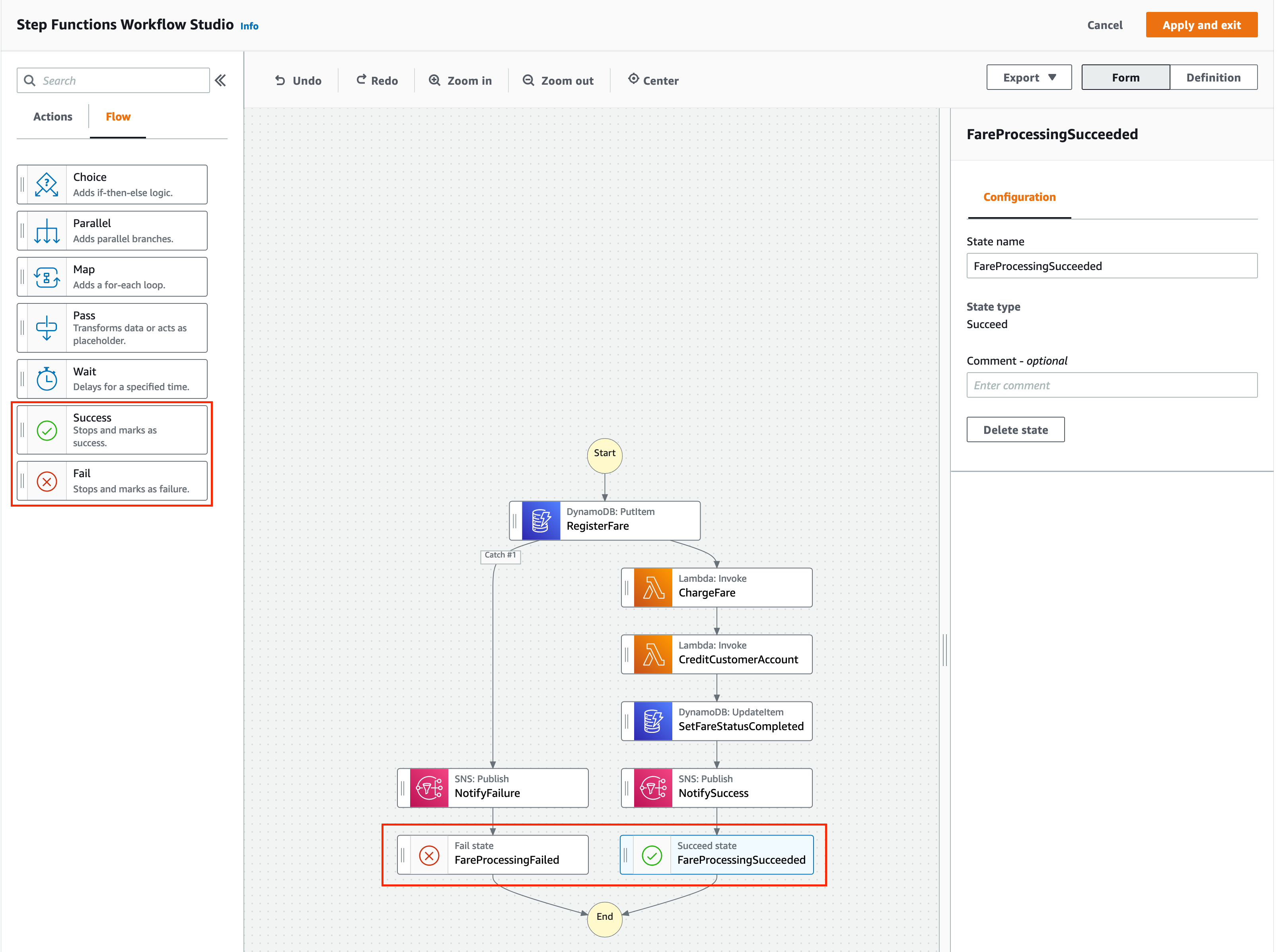This screenshot has width=1281, height=952.
Task: Select the NotifyFailure node label
Action: 487,793
